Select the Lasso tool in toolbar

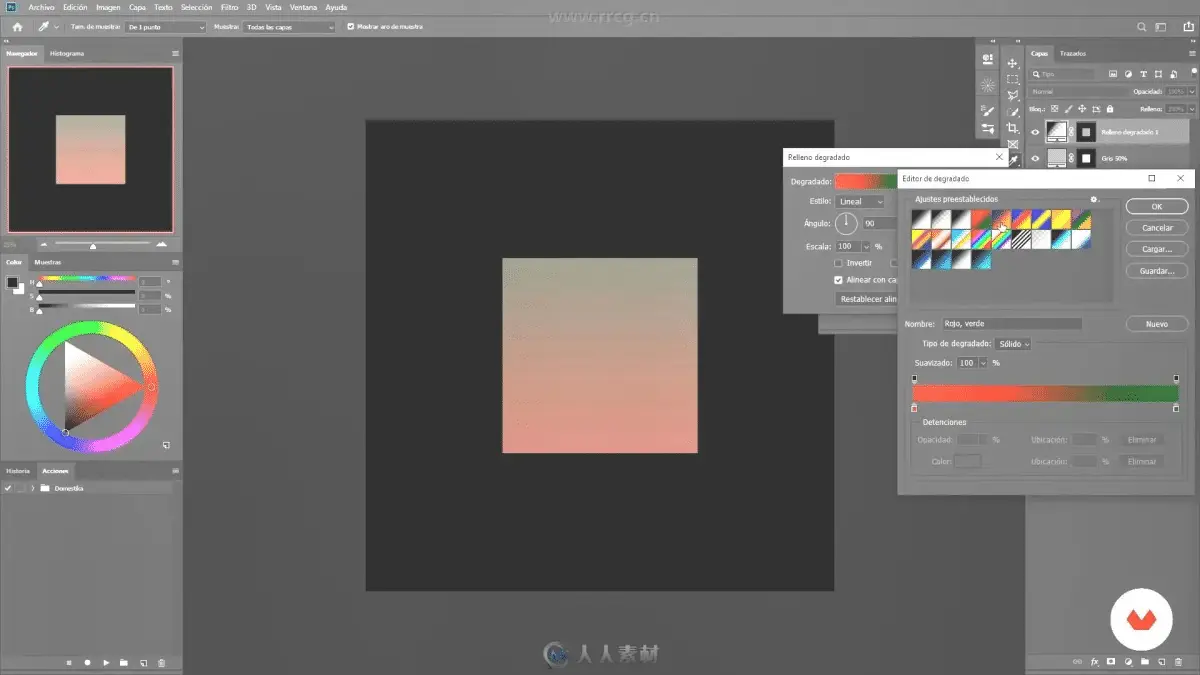(x=1012, y=96)
